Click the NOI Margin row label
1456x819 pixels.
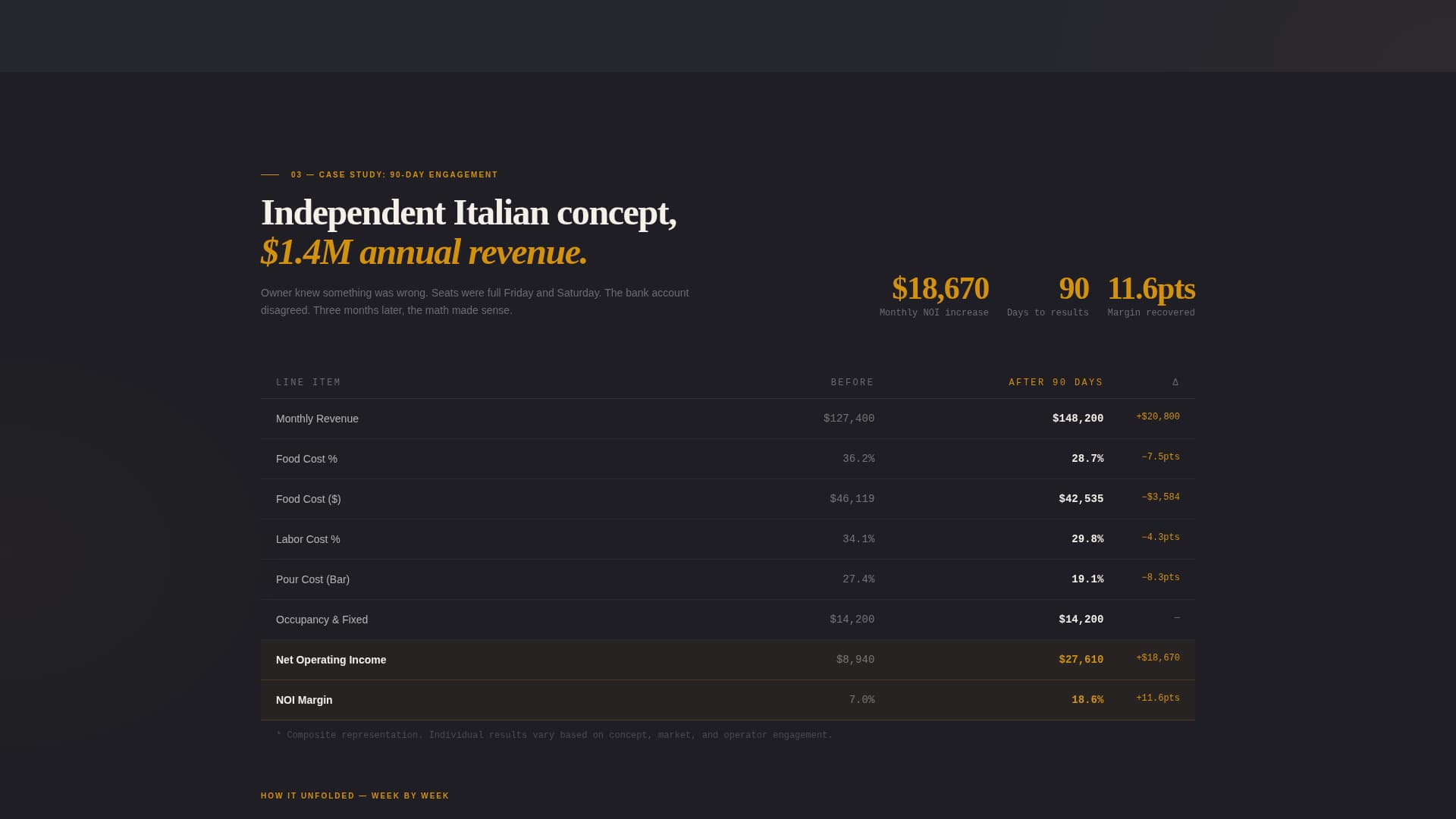(304, 700)
